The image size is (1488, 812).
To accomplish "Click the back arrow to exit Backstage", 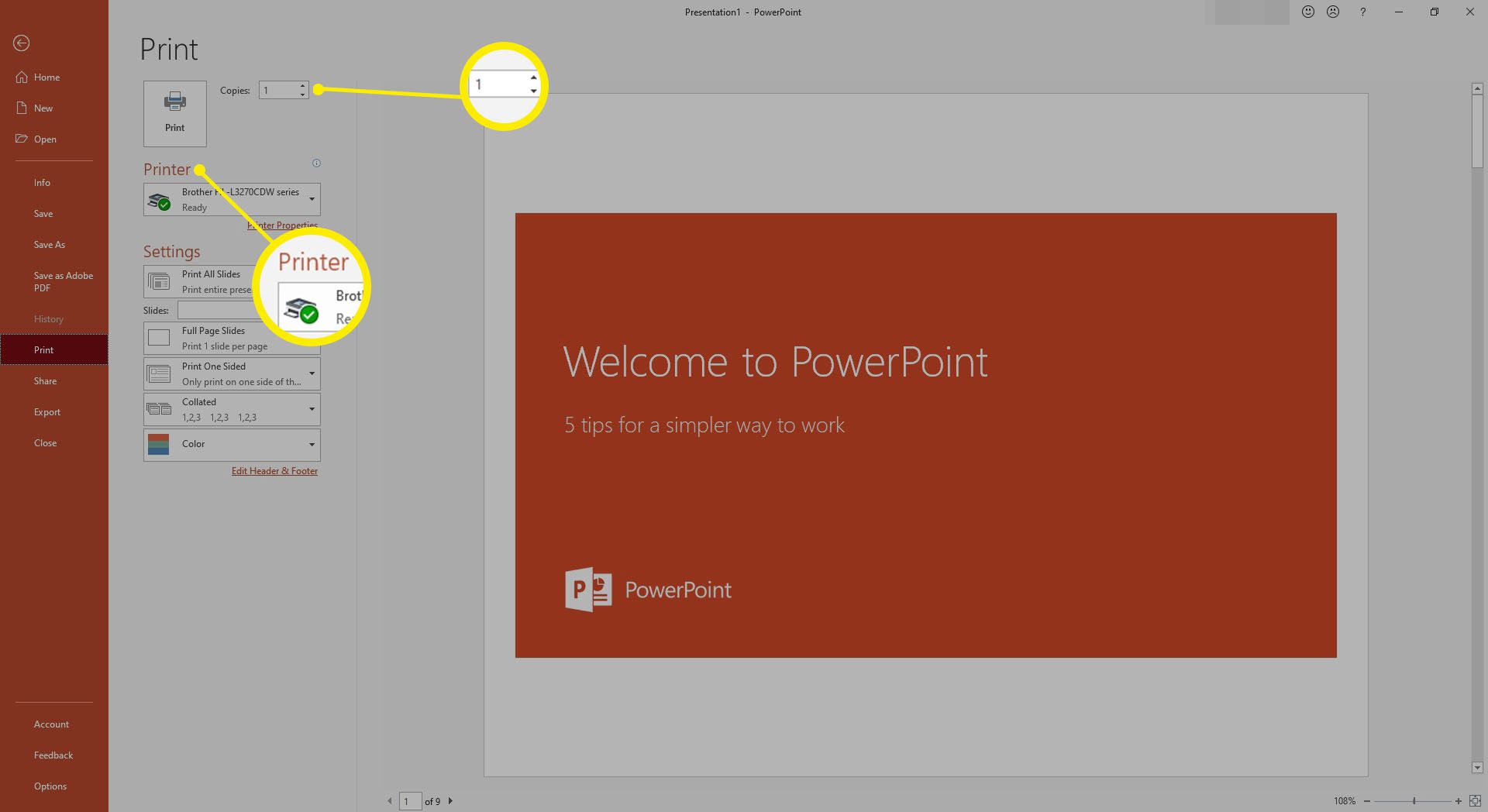I will pyautogui.click(x=22, y=43).
